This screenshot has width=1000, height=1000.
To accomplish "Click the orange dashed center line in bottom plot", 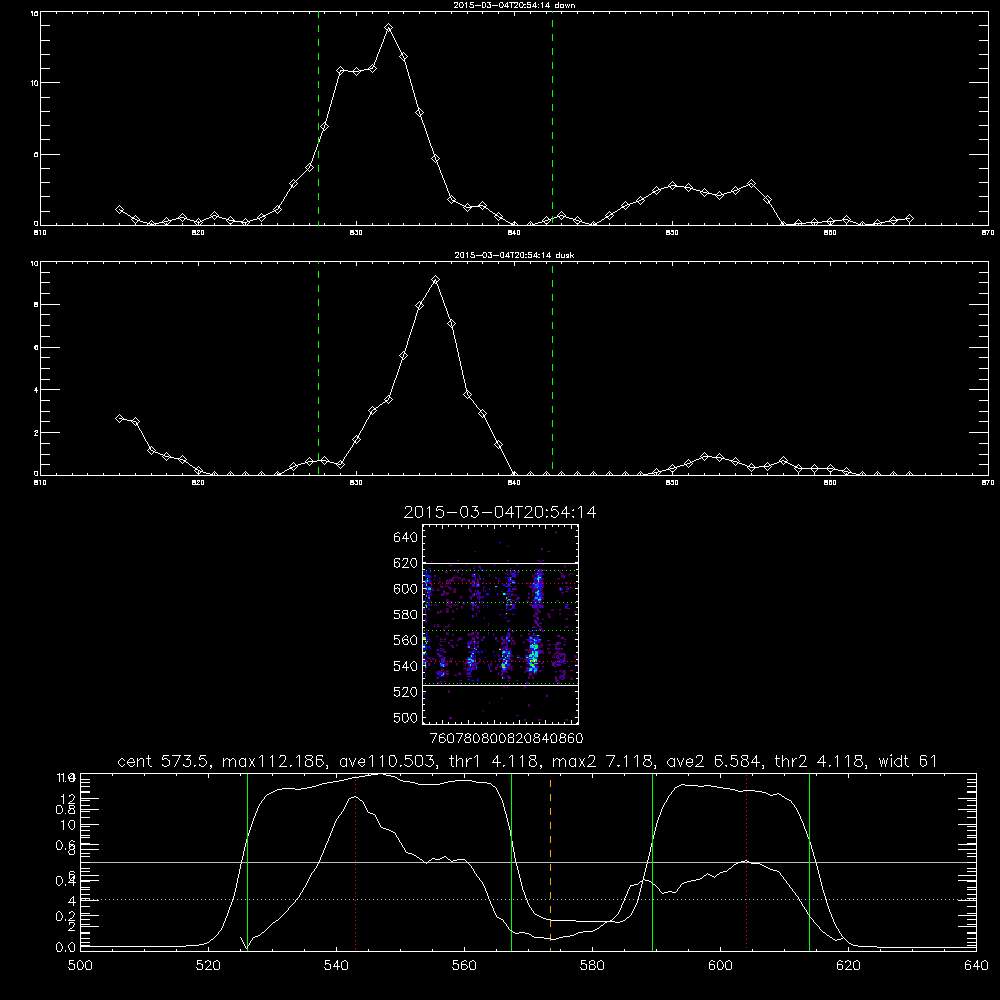I will click(550, 861).
